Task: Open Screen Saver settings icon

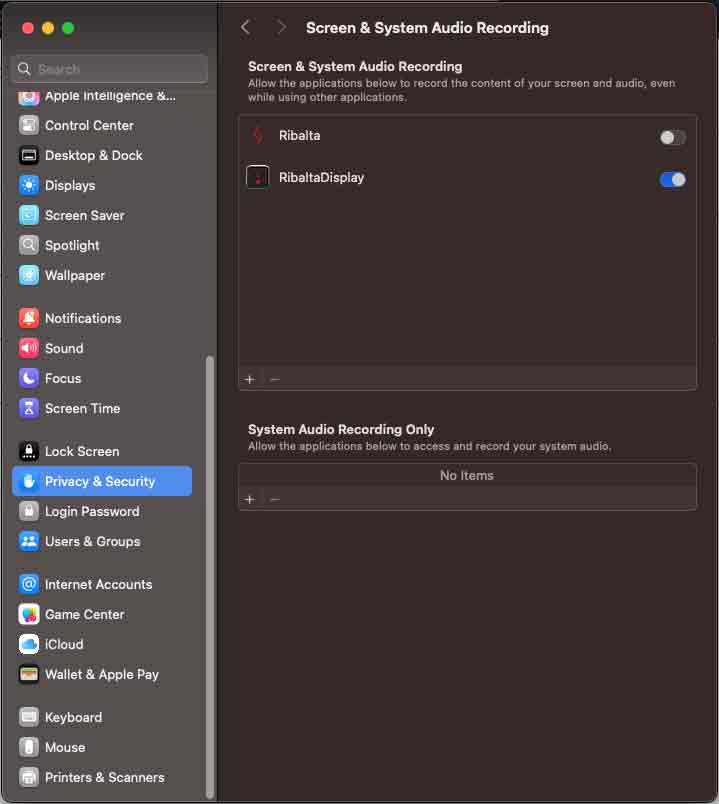Action: pyautogui.click(x=29, y=216)
